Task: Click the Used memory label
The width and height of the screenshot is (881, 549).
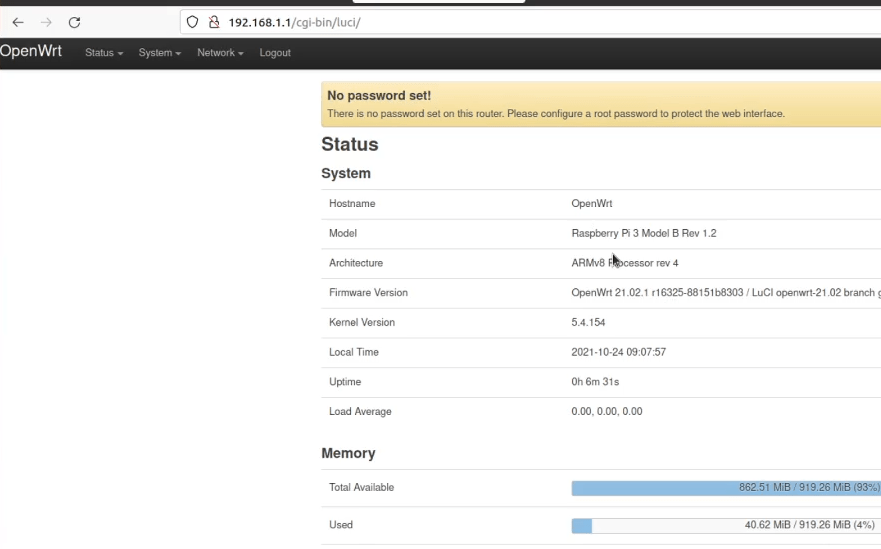Action: (340, 525)
